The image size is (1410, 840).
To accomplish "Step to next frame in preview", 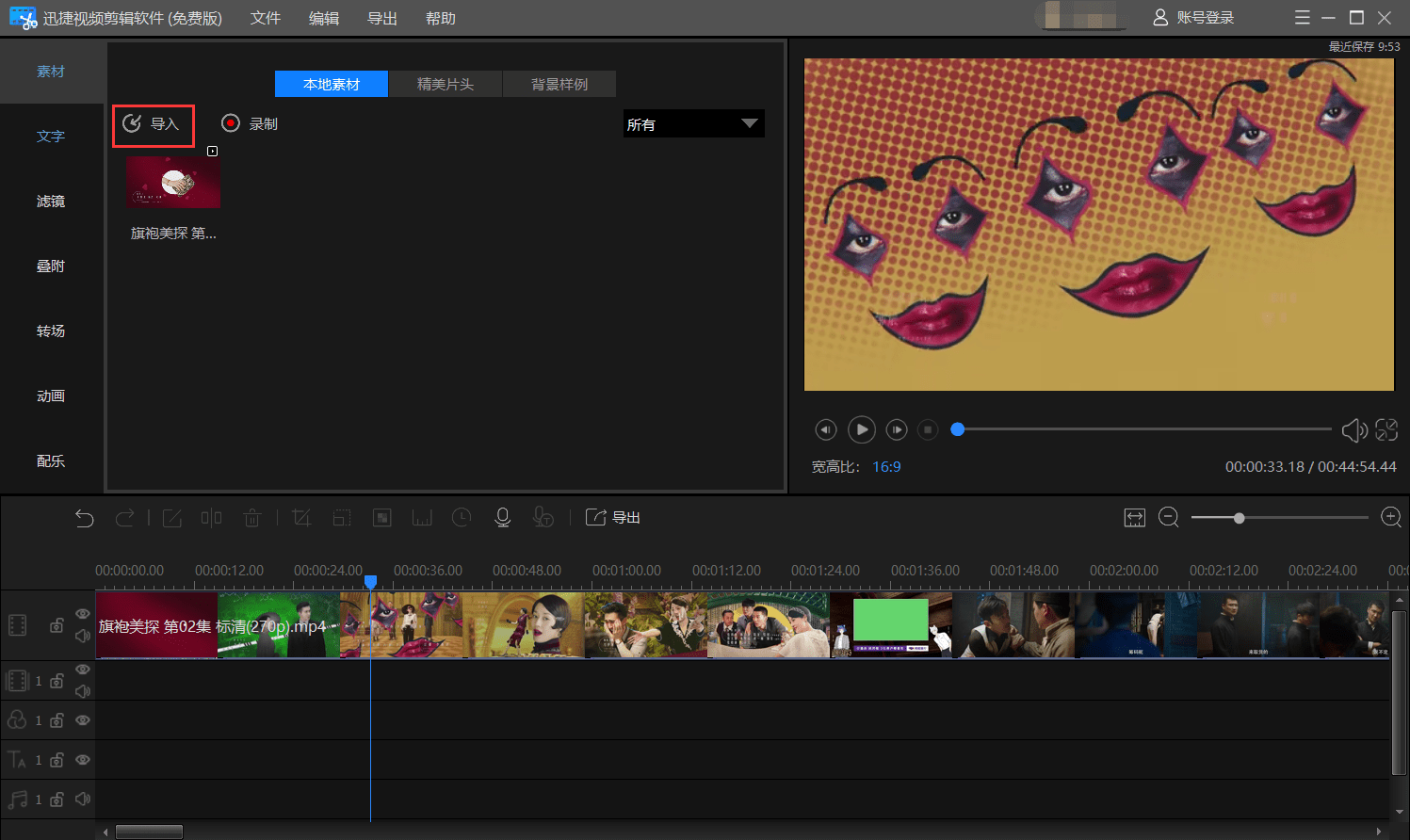I will click(x=897, y=429).
